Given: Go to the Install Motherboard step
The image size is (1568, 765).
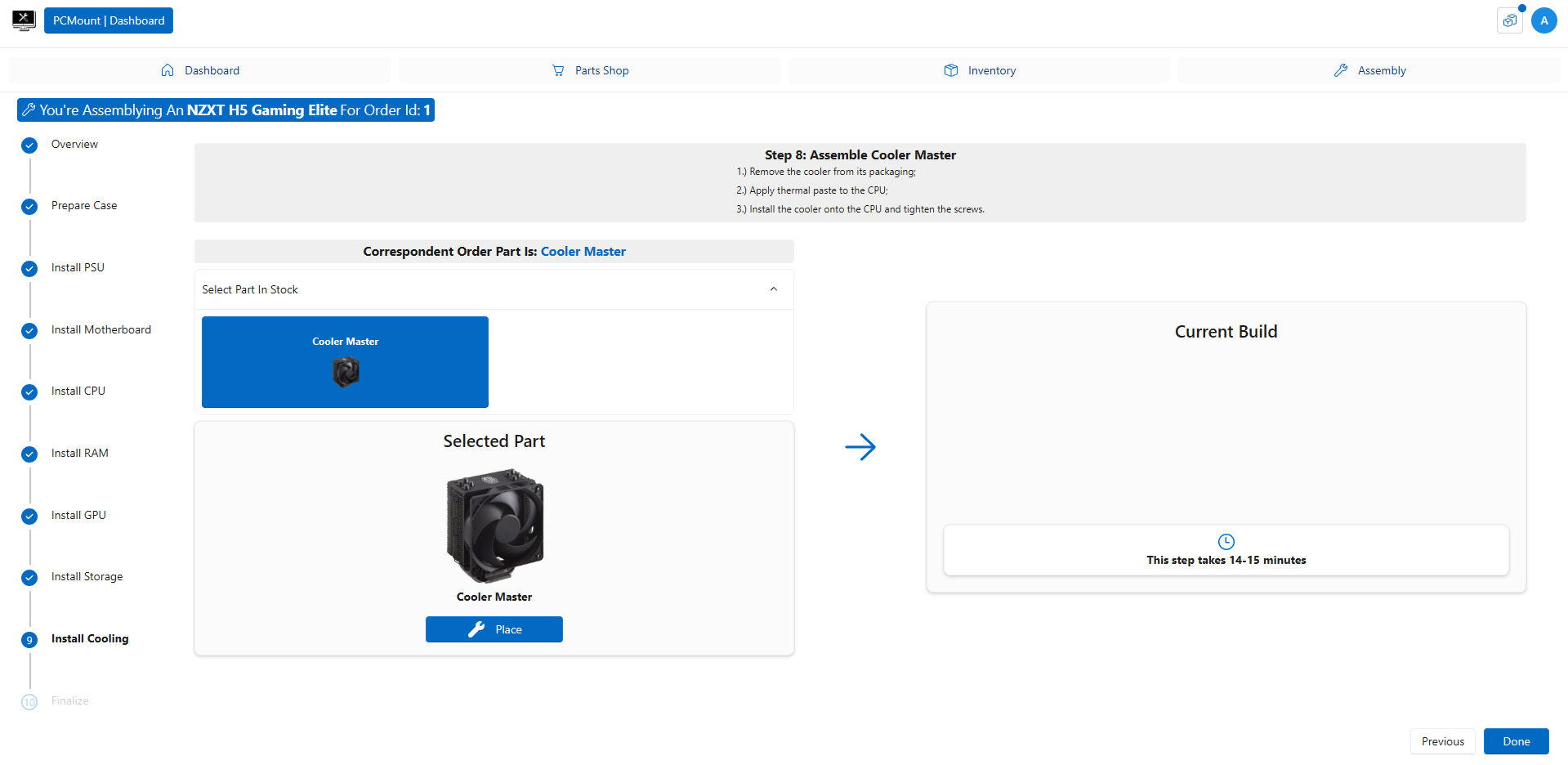Looking at the screenshot, I should [101, 329].
